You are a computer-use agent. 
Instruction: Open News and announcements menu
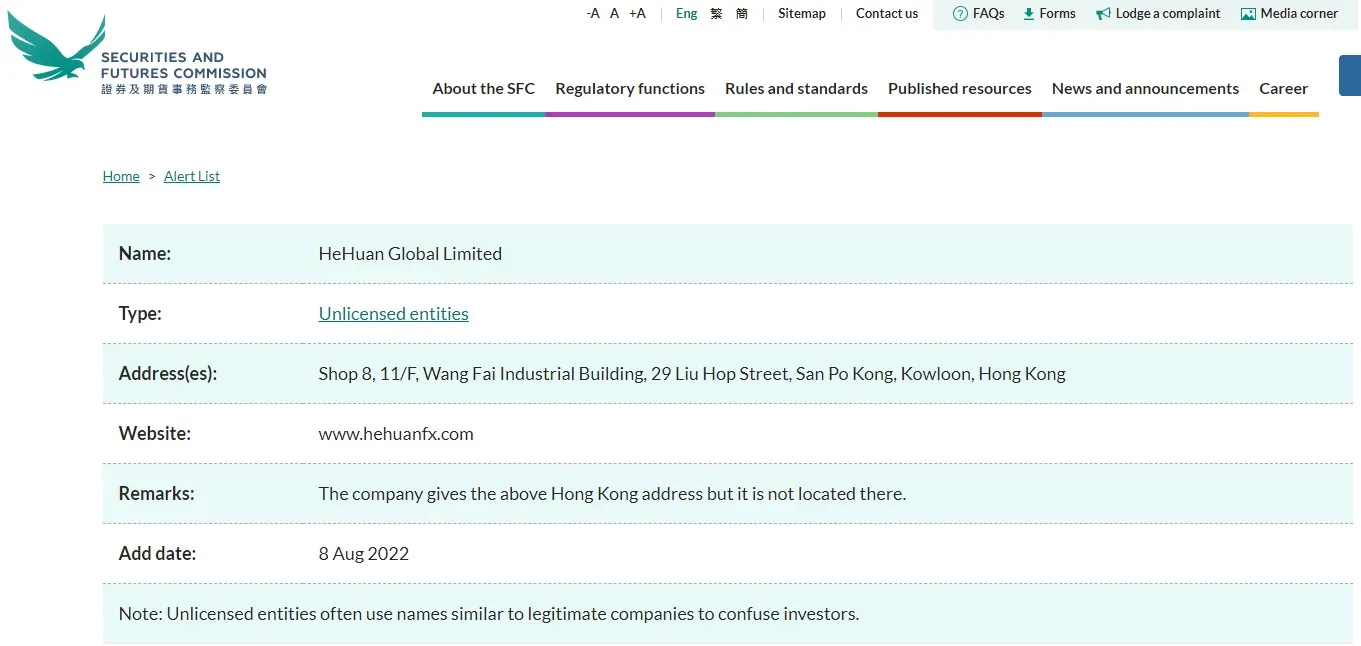(1145, 89)
